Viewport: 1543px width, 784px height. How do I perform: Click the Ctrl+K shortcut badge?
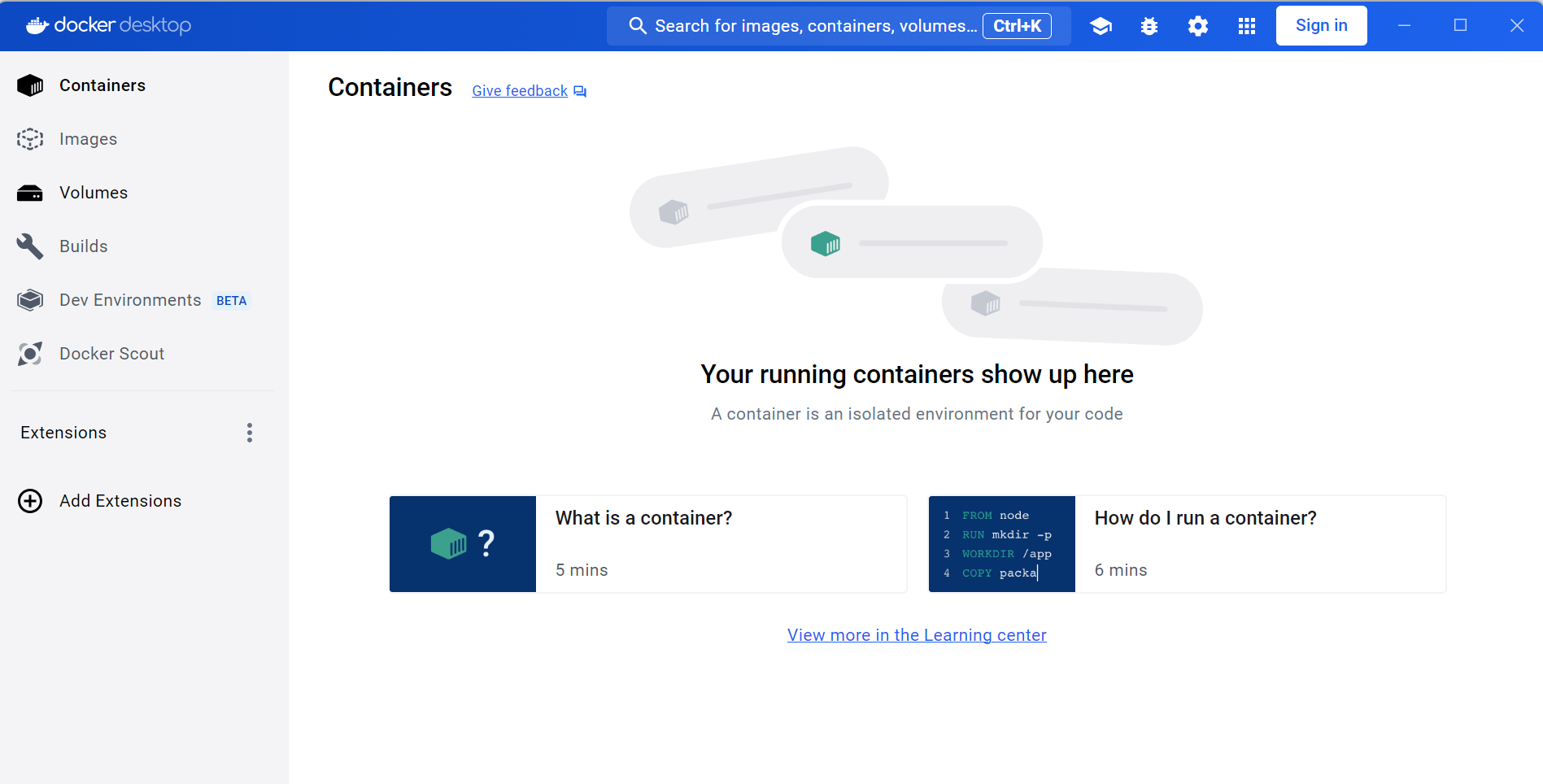pos(1017,26)
